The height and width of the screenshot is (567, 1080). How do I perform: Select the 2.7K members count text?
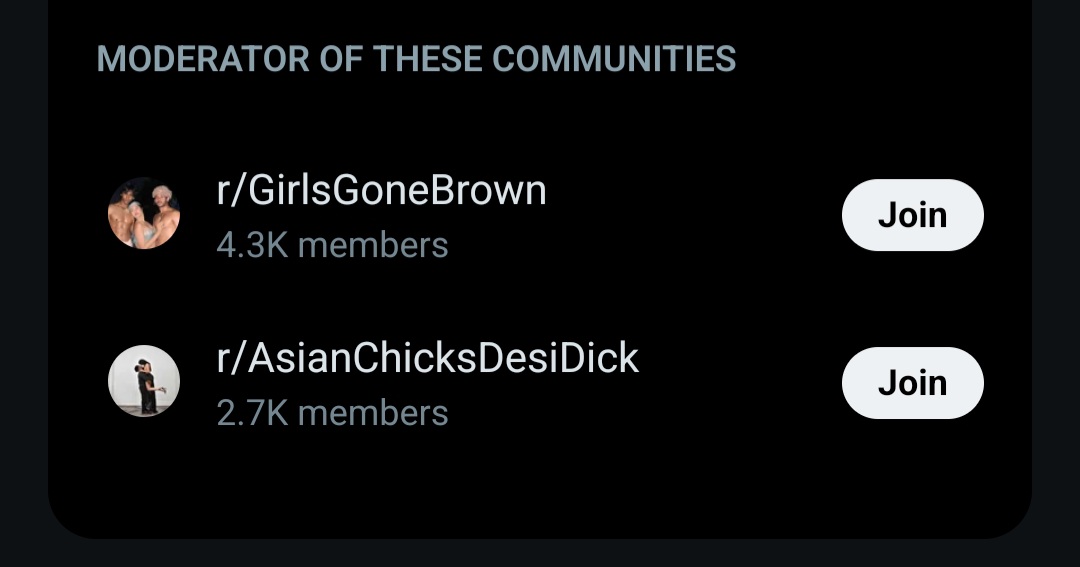click(332, 413)
